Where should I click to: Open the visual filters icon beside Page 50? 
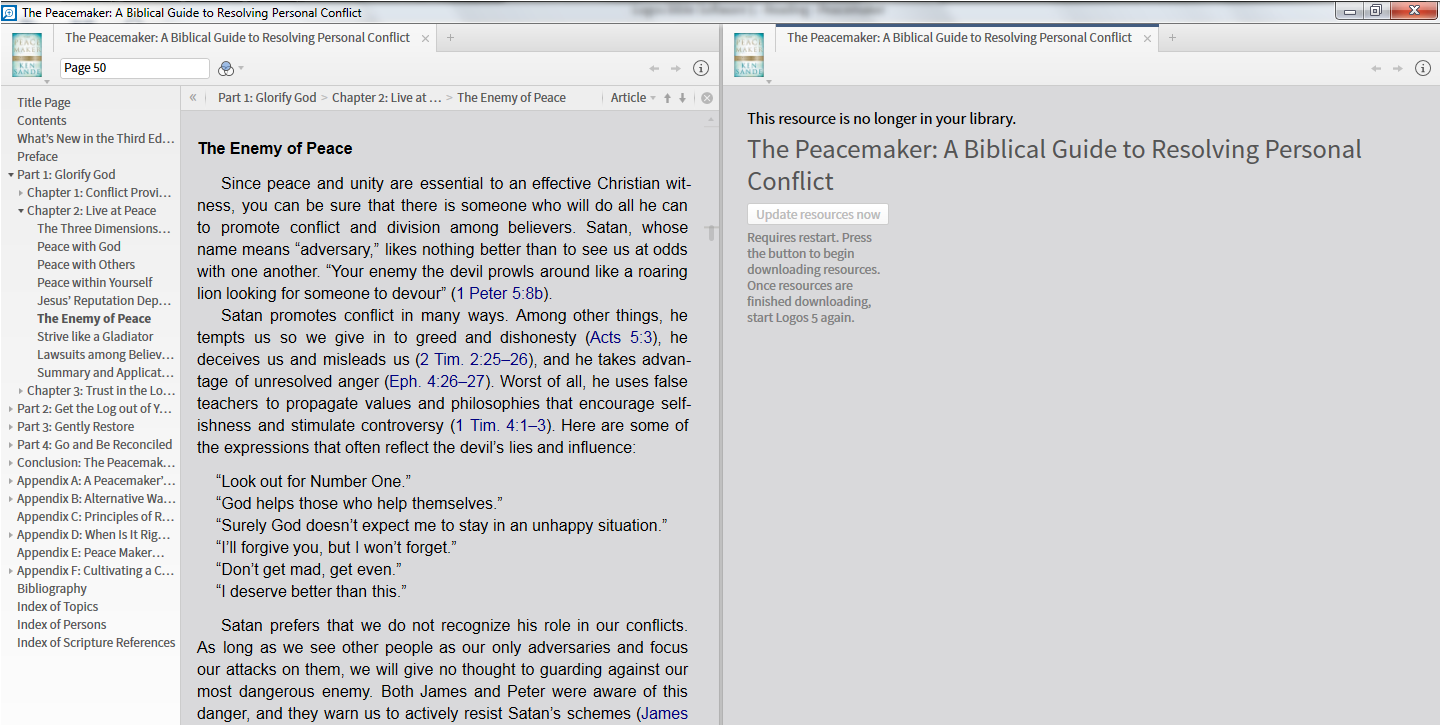[x=226, y=68]
